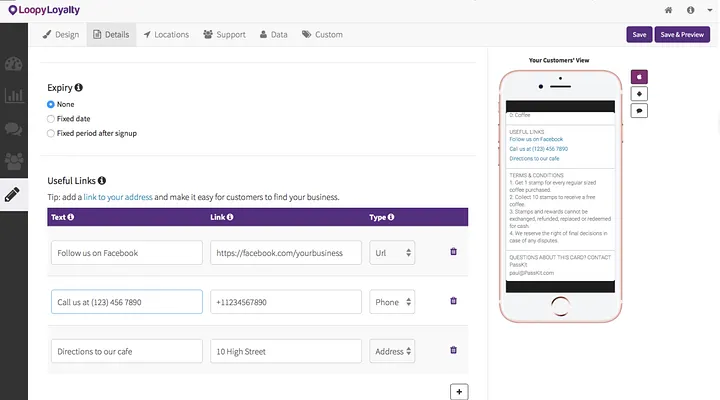Delete the Directions to our cafe row
Viewport: 720px width, 400px height.
[453, 350]
